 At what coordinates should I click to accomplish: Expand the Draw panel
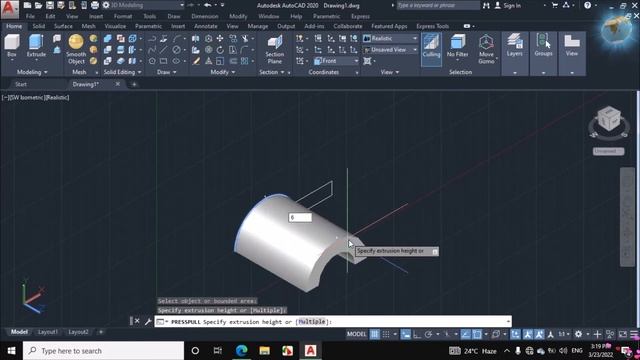[167, 72]
